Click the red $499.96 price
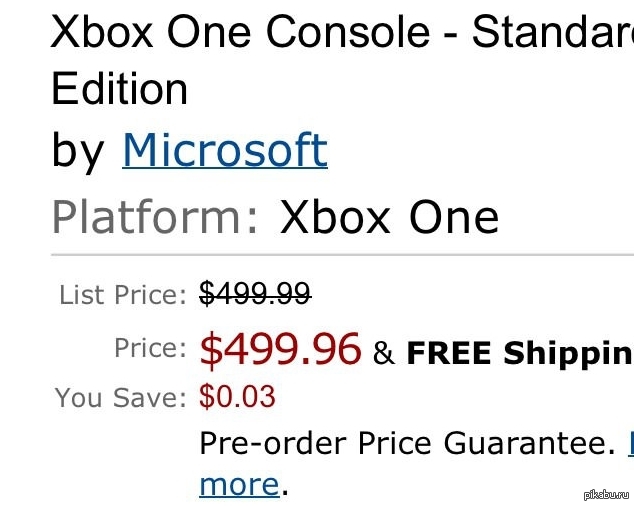 [280, 349]
